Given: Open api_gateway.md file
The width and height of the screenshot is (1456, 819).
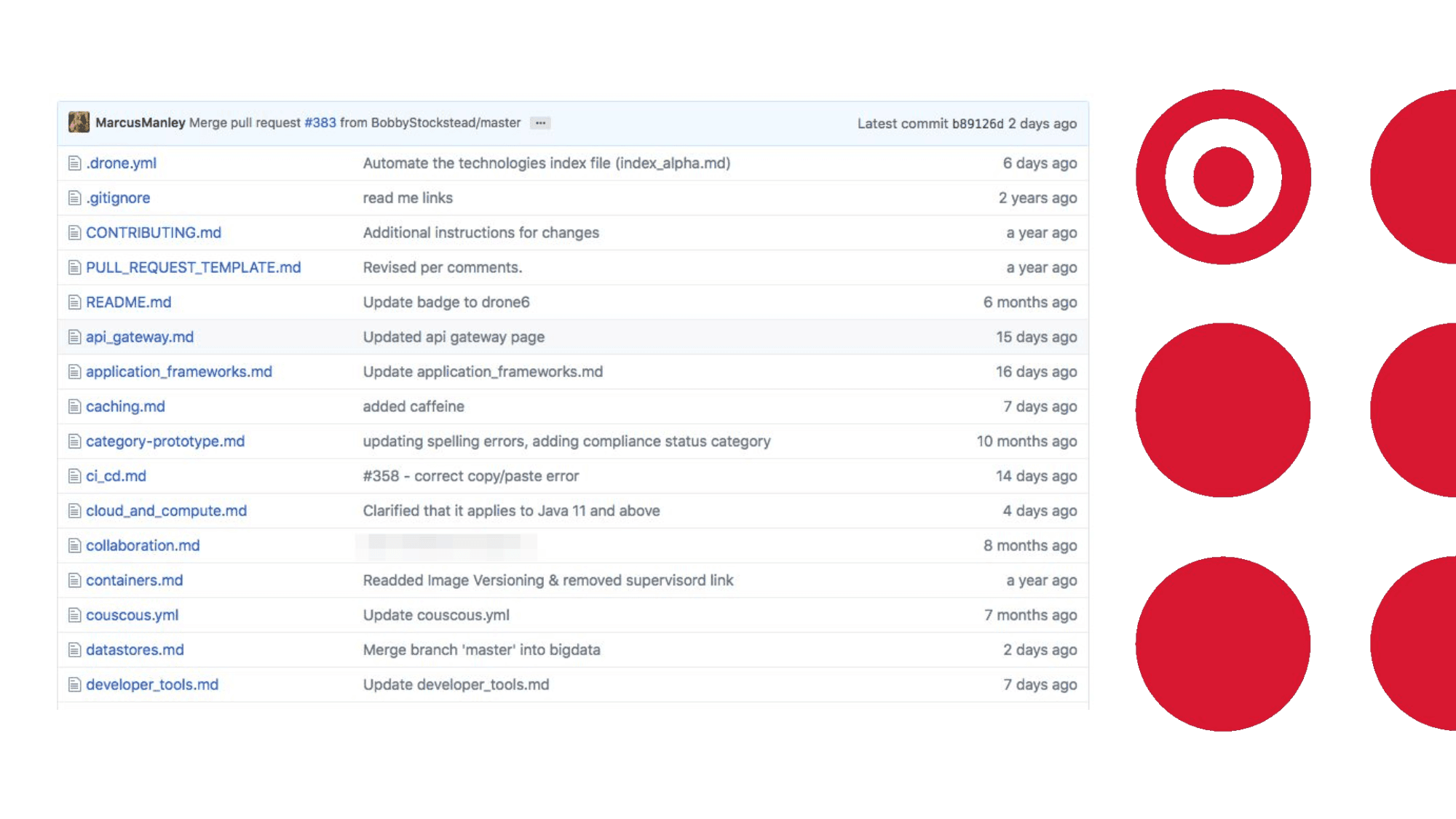Looking at the screenshot, I should click(140, 337).
